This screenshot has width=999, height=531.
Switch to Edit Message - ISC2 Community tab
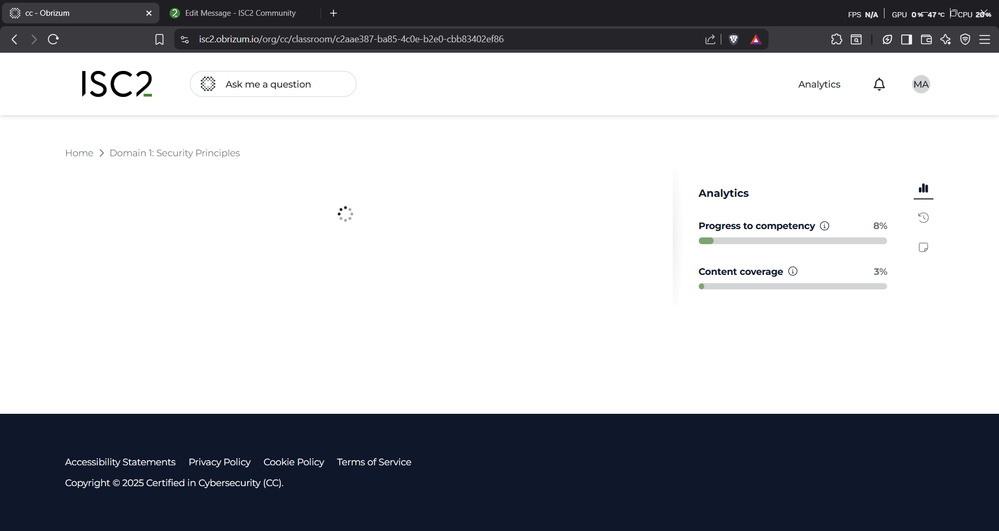(x=240, y=13)
